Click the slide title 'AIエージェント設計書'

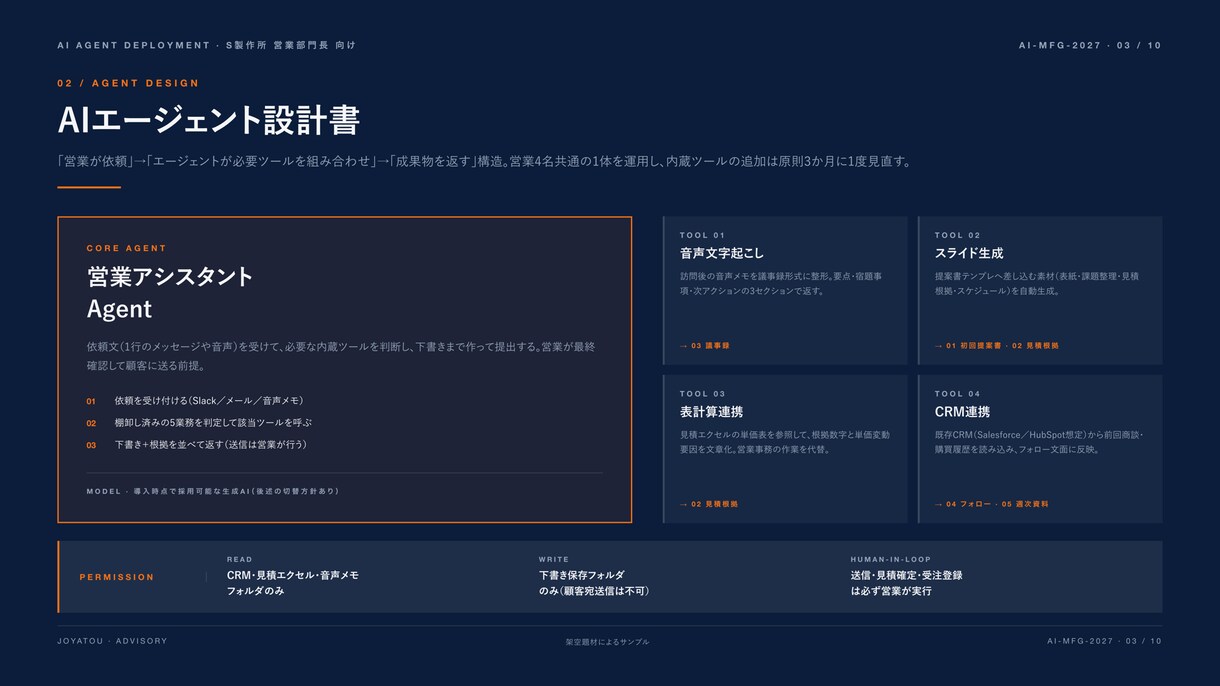coord(208,120)
